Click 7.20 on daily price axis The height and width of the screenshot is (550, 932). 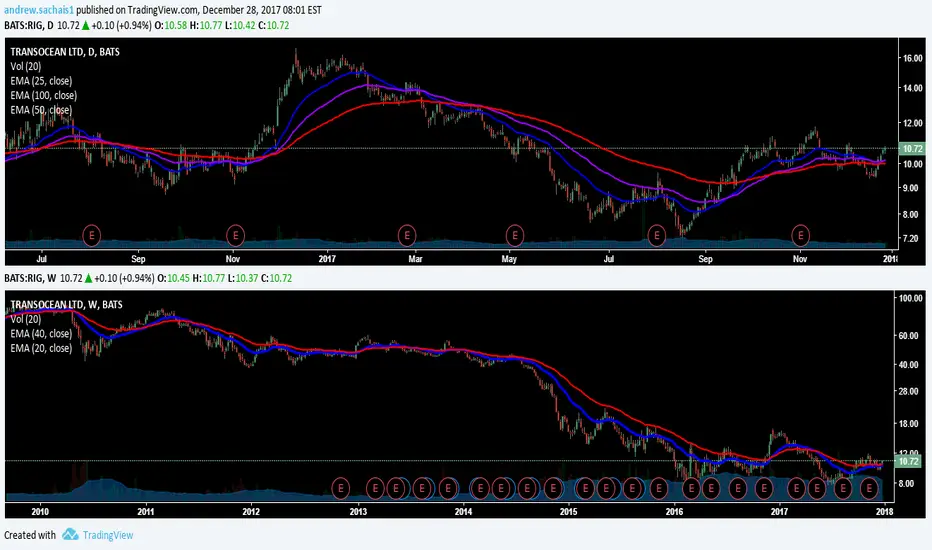pyautogui.click(x=911, y=238)
